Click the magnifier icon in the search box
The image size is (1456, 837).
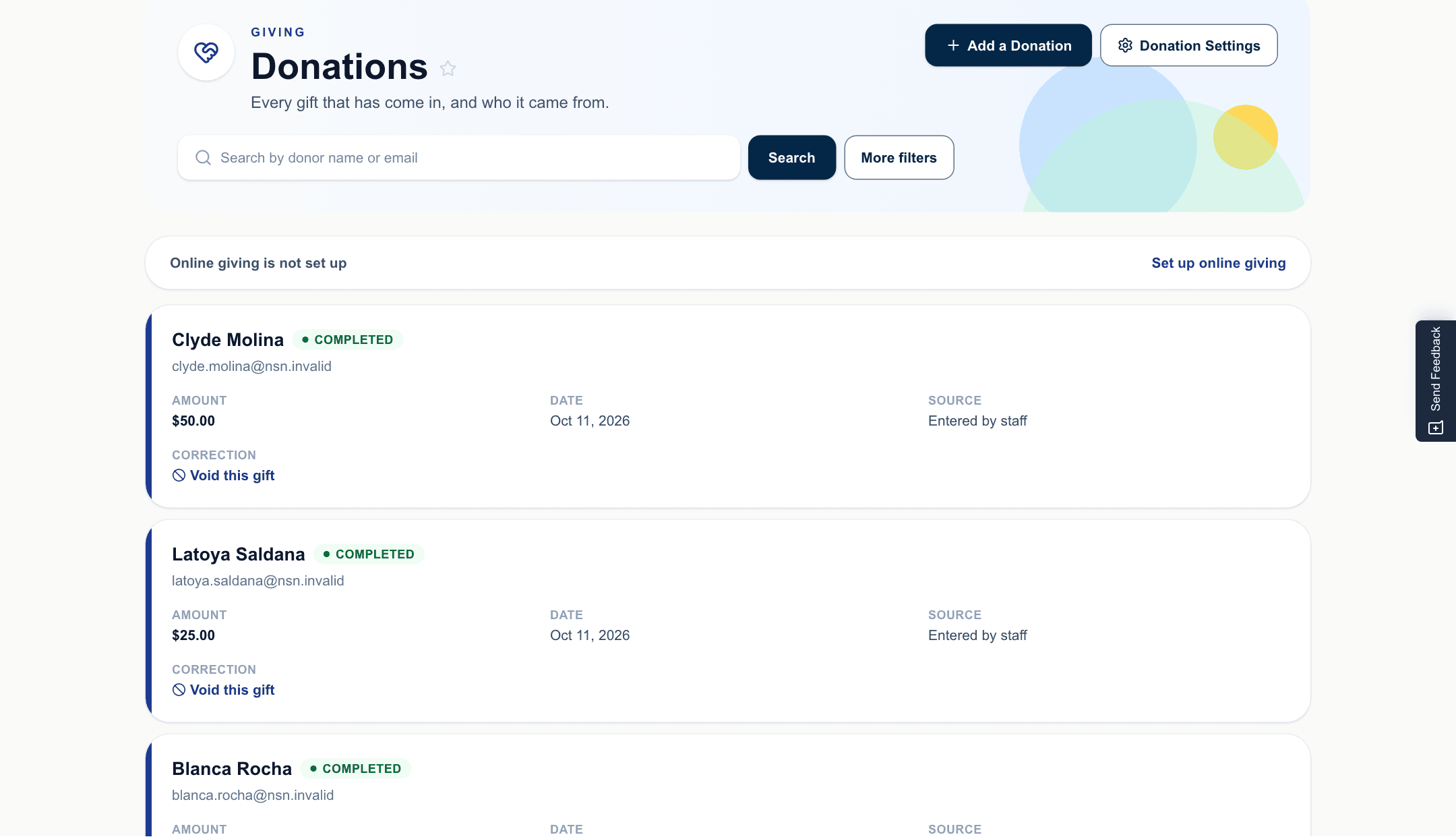[x=203, y=158]
